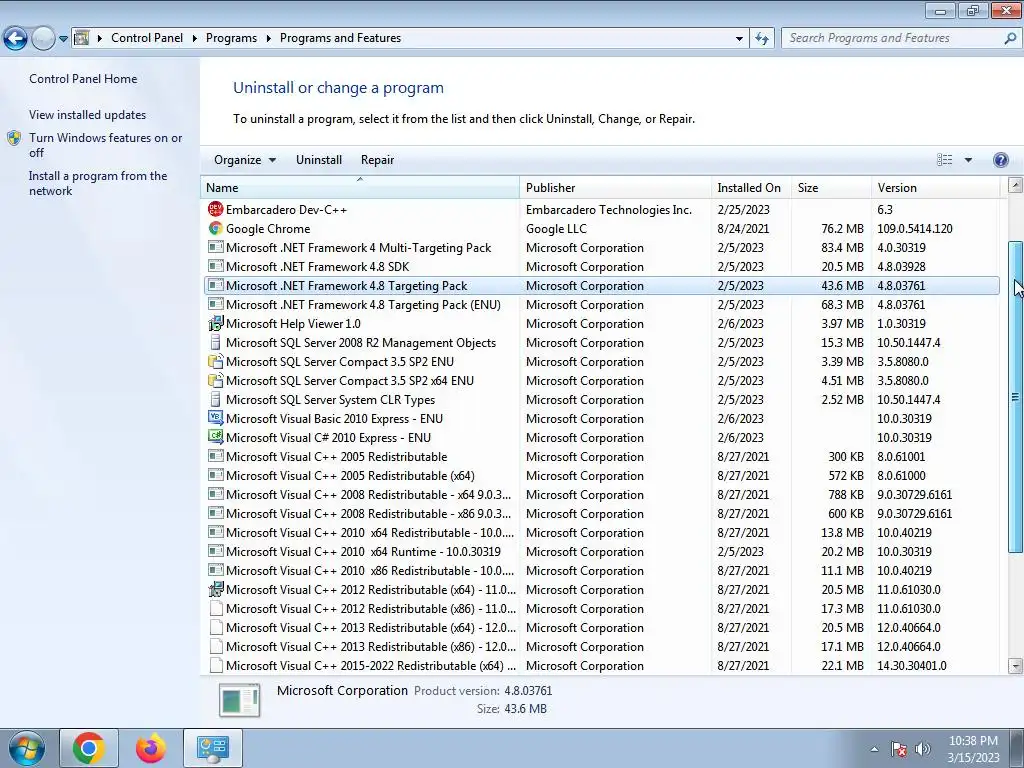Open Install a program from the network
The image size is (1024, 768).
pos(98,184)
